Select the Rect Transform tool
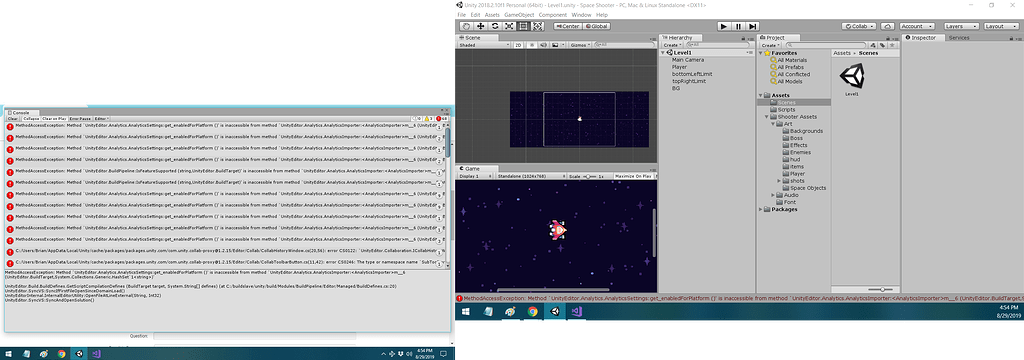Screen dimensions: 1024x360 524,26
